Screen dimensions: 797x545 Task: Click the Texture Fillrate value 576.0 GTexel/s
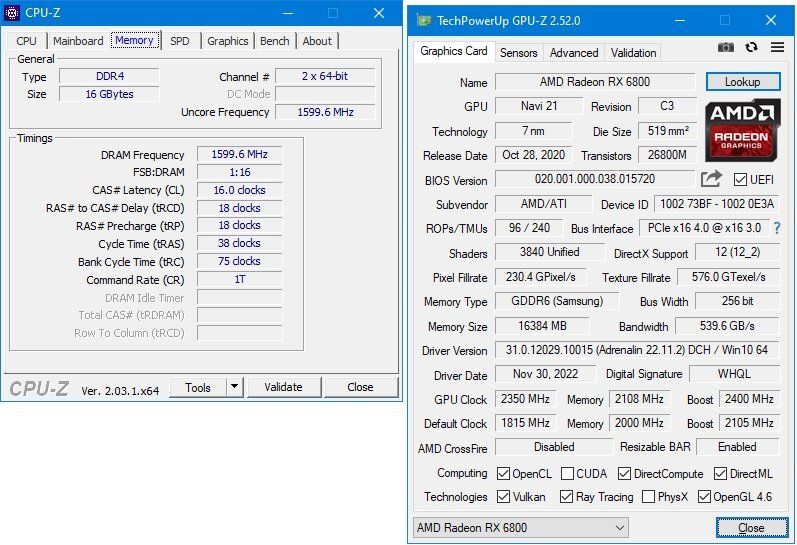point(728,277)
